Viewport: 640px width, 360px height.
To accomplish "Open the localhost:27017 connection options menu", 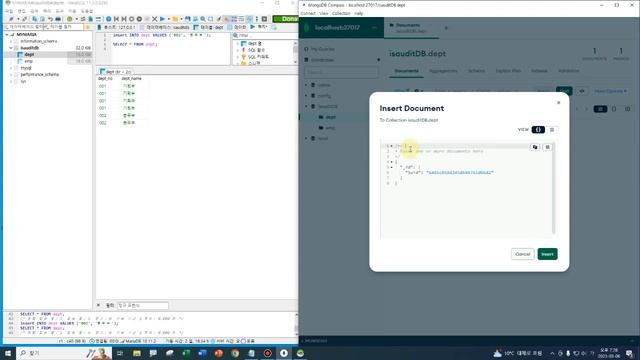I will click(x=374, y=27).
